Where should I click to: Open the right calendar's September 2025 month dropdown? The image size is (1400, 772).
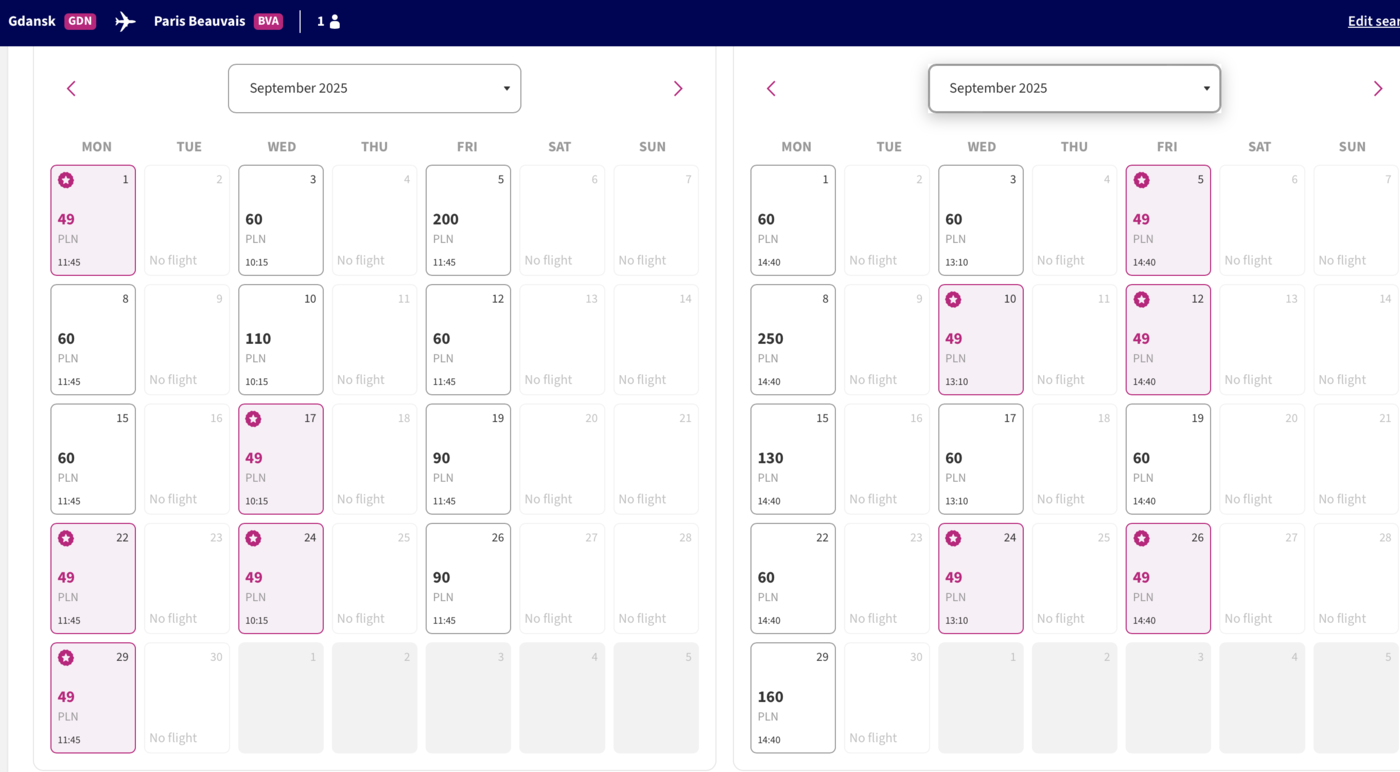pos(1074,89)
